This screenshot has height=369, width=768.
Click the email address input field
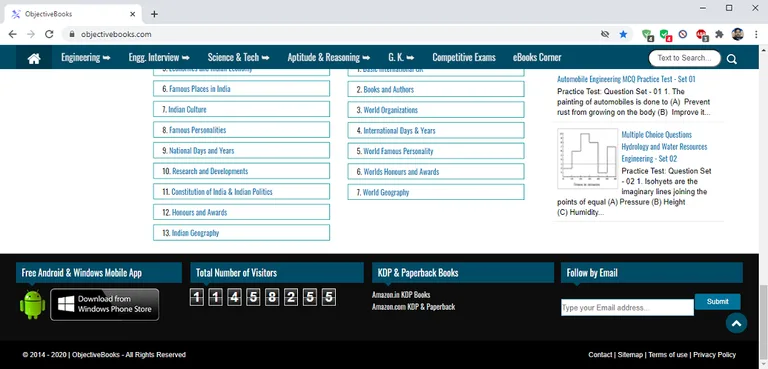627,308
